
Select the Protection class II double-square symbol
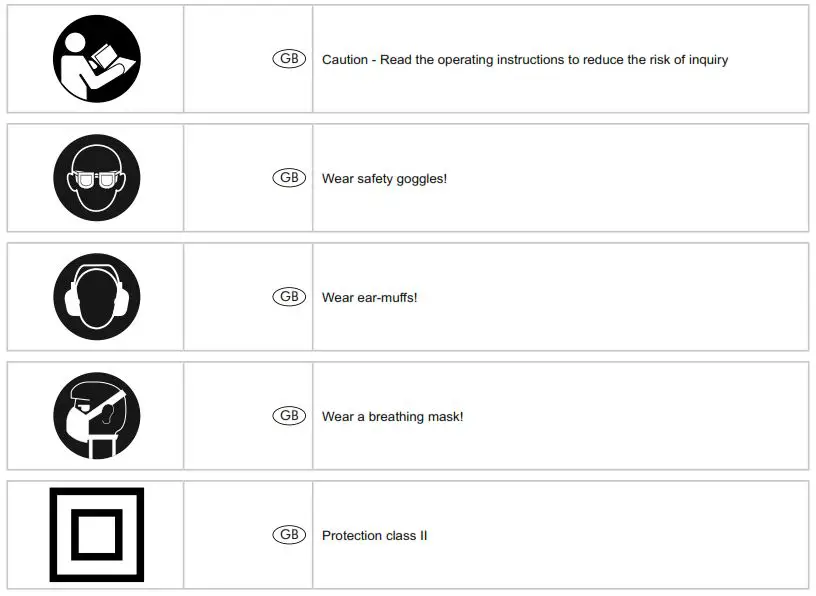[x=96, y=535]
